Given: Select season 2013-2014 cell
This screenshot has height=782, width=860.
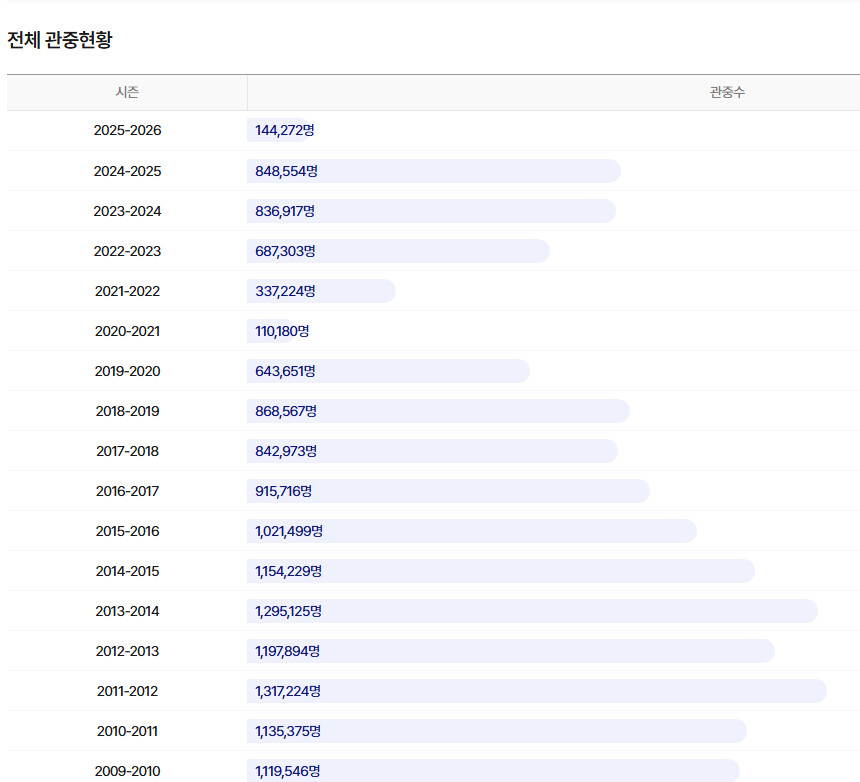Looking at the screenshot, I should click(127, 611).
